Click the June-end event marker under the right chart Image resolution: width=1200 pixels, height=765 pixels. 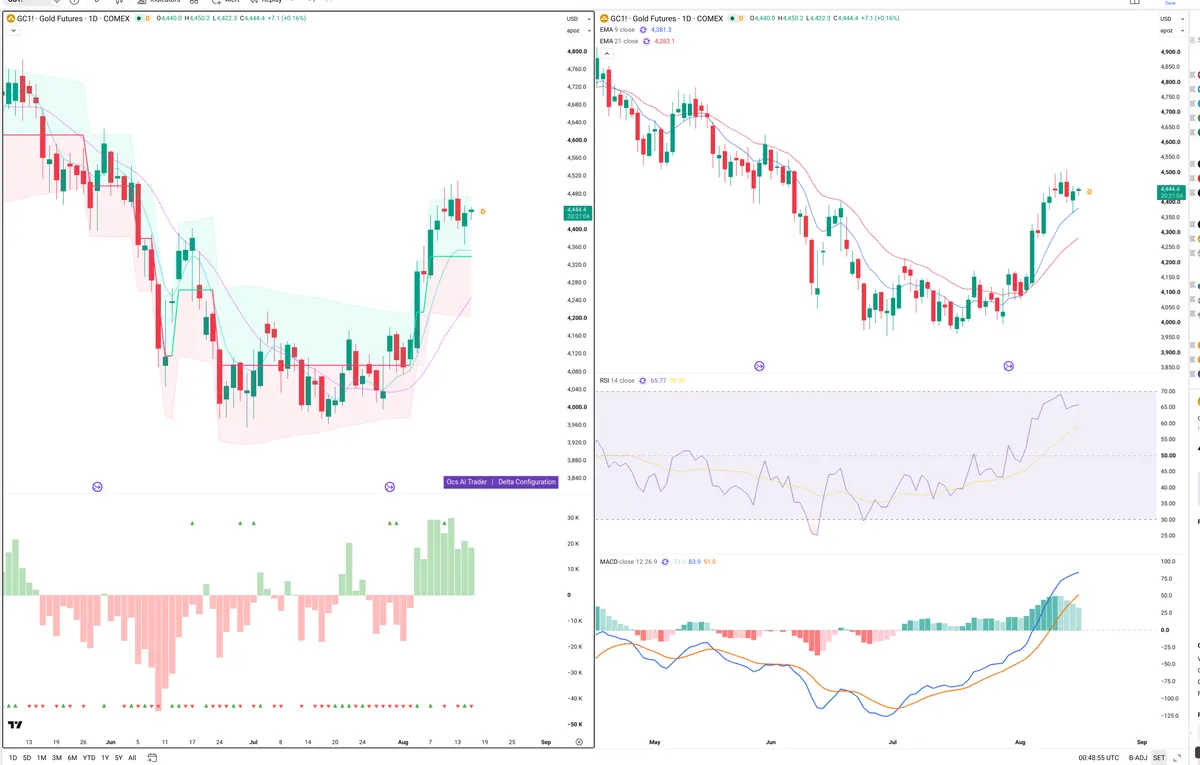coord(759,367)
